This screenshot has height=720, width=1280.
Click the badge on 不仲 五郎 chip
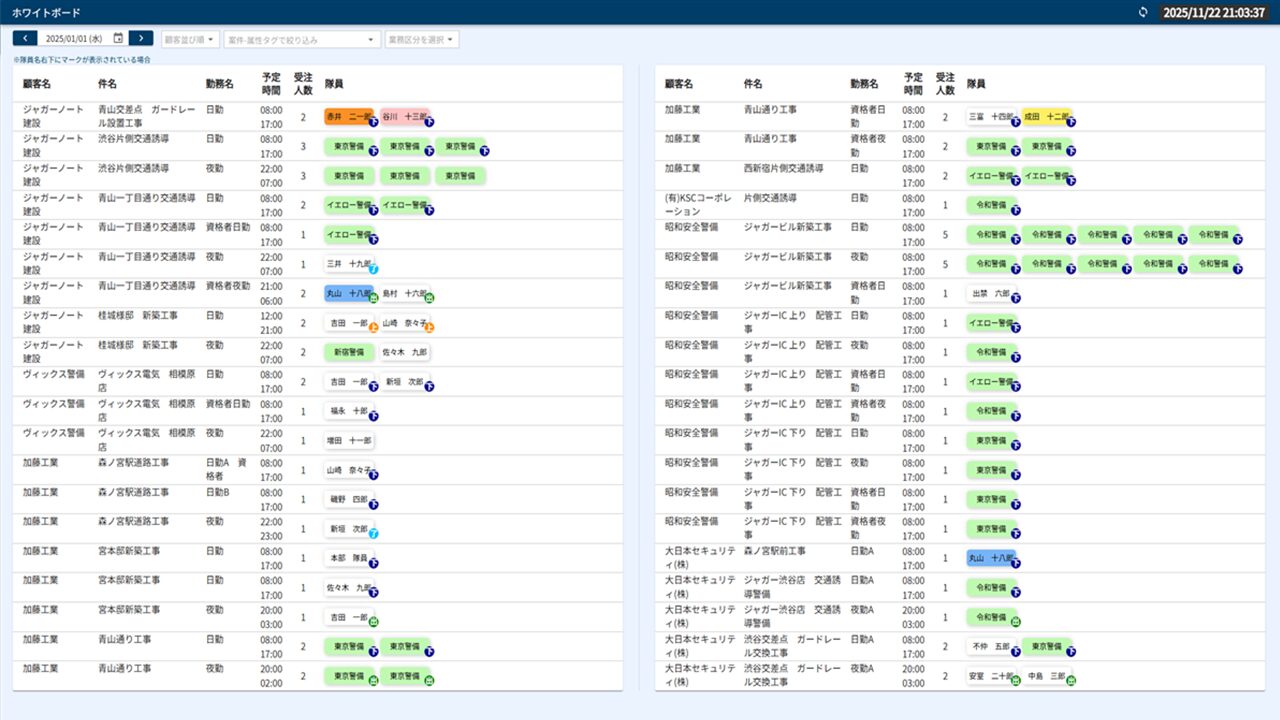1015,652
